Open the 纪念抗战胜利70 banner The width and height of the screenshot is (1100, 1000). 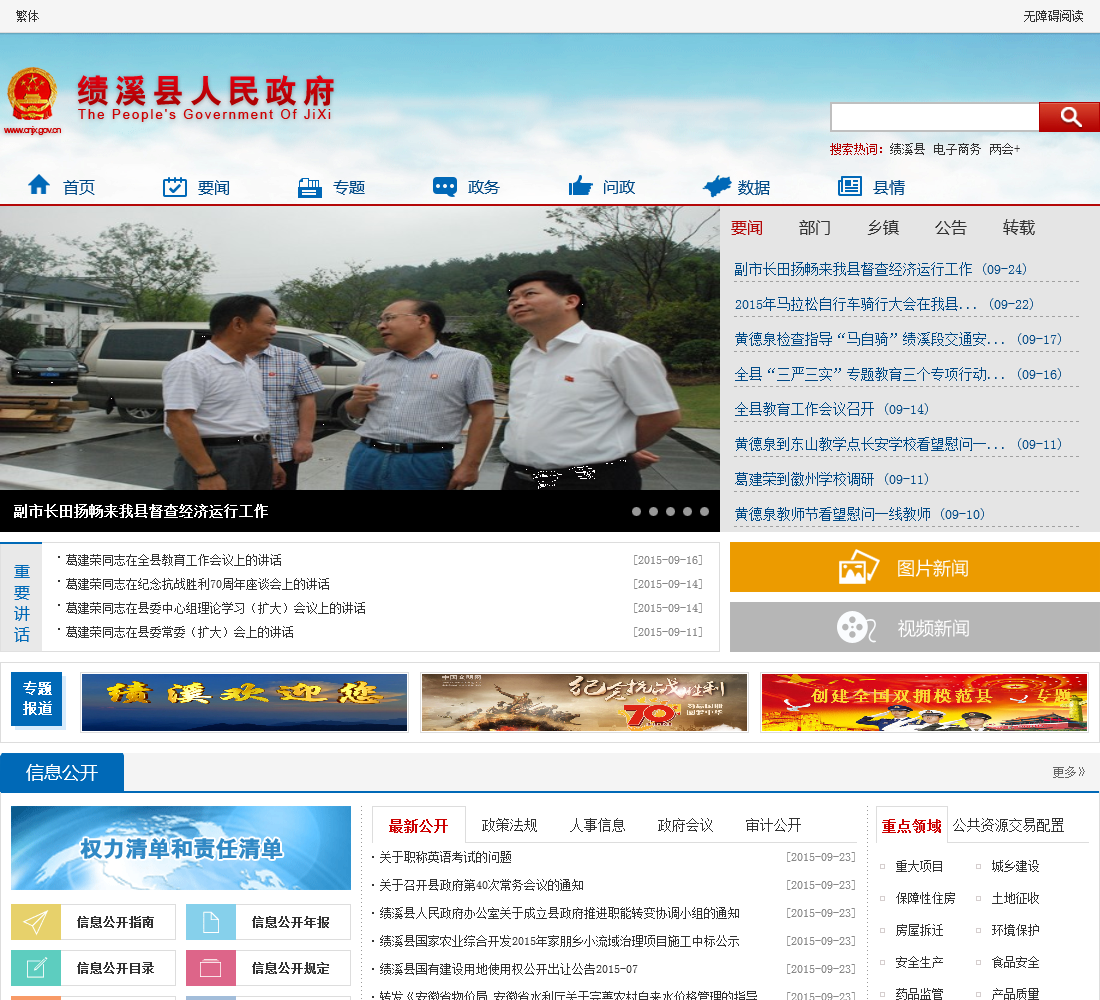coord(584,702)
